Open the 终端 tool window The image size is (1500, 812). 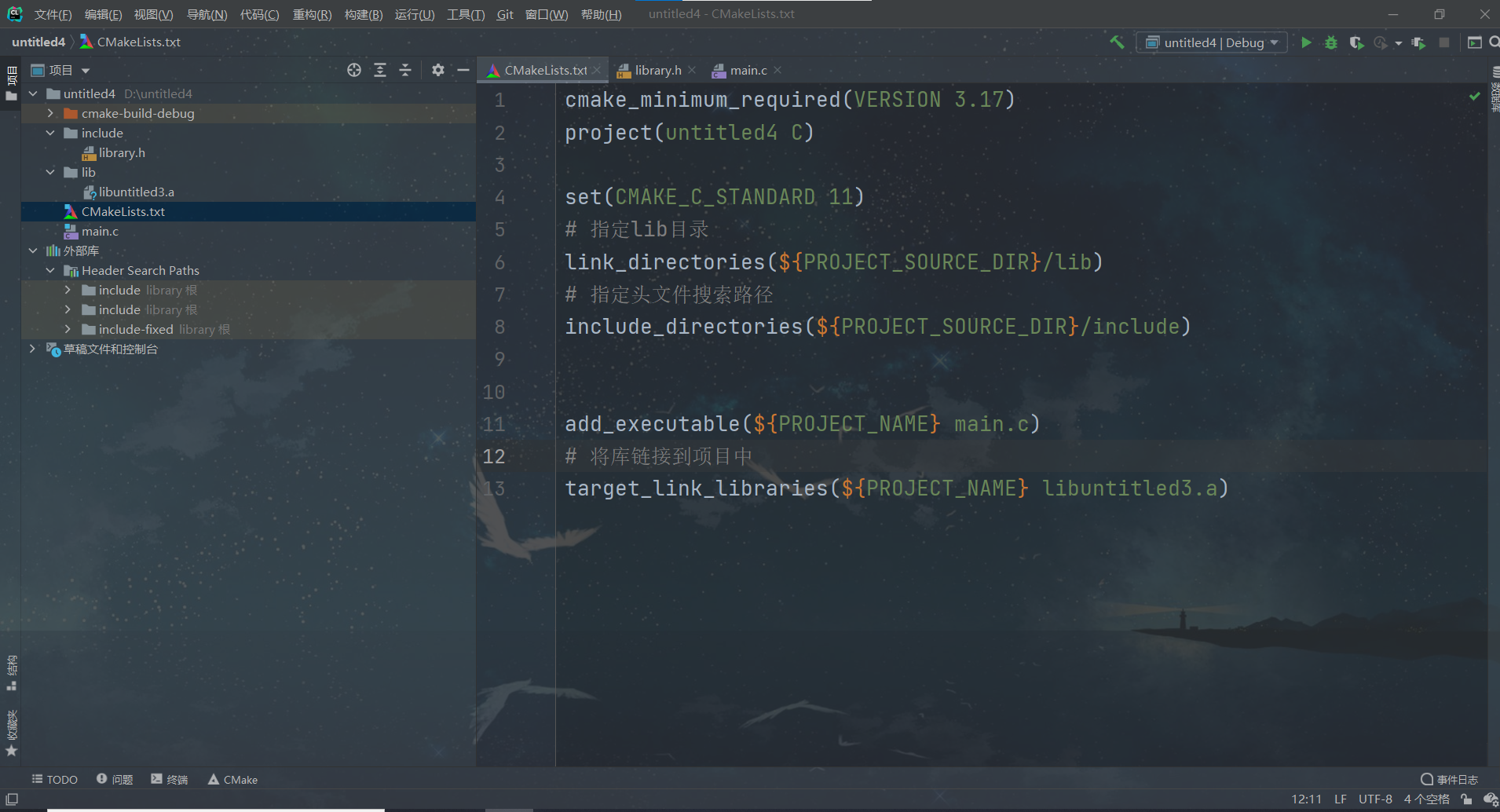169,779
